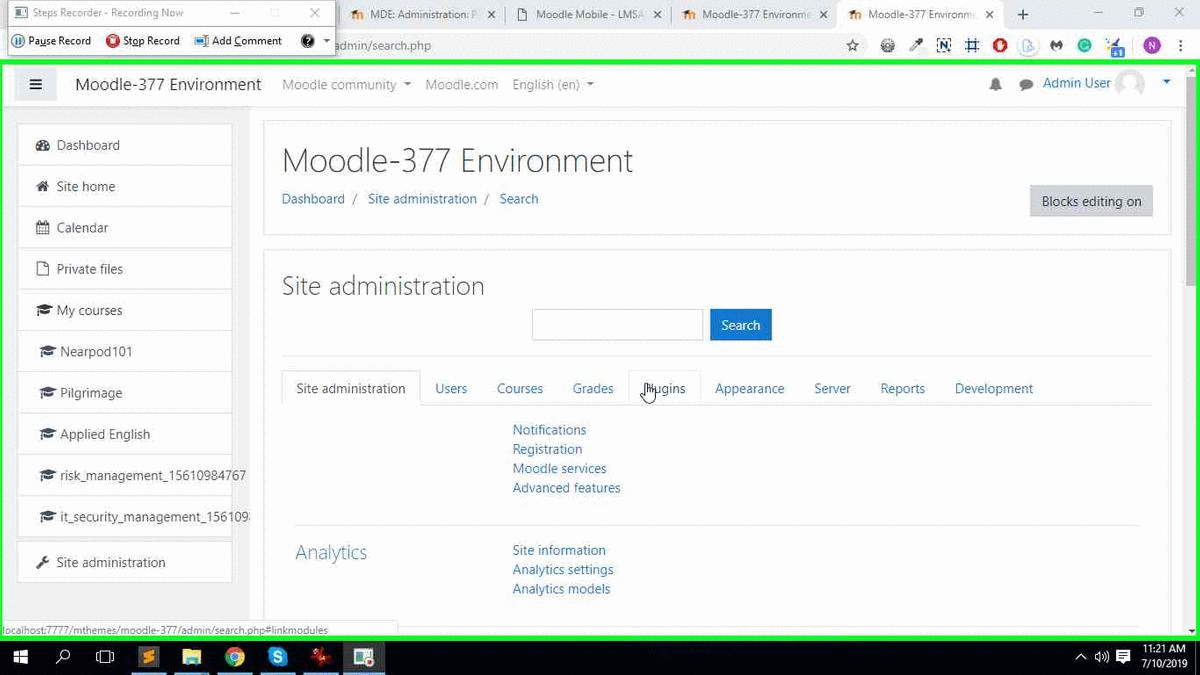Open the Pilgrimage course in sidebar
Viewport: 1200px width, 675px height.
[125, 393]
